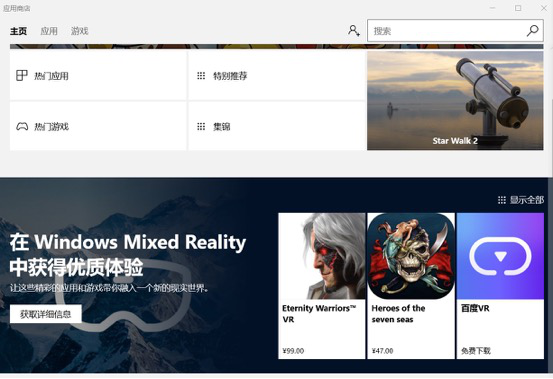Open Eternity Warriors VR app artwork
The height and width of the screenshot is (379, 553).
click(x=322, y=256)
